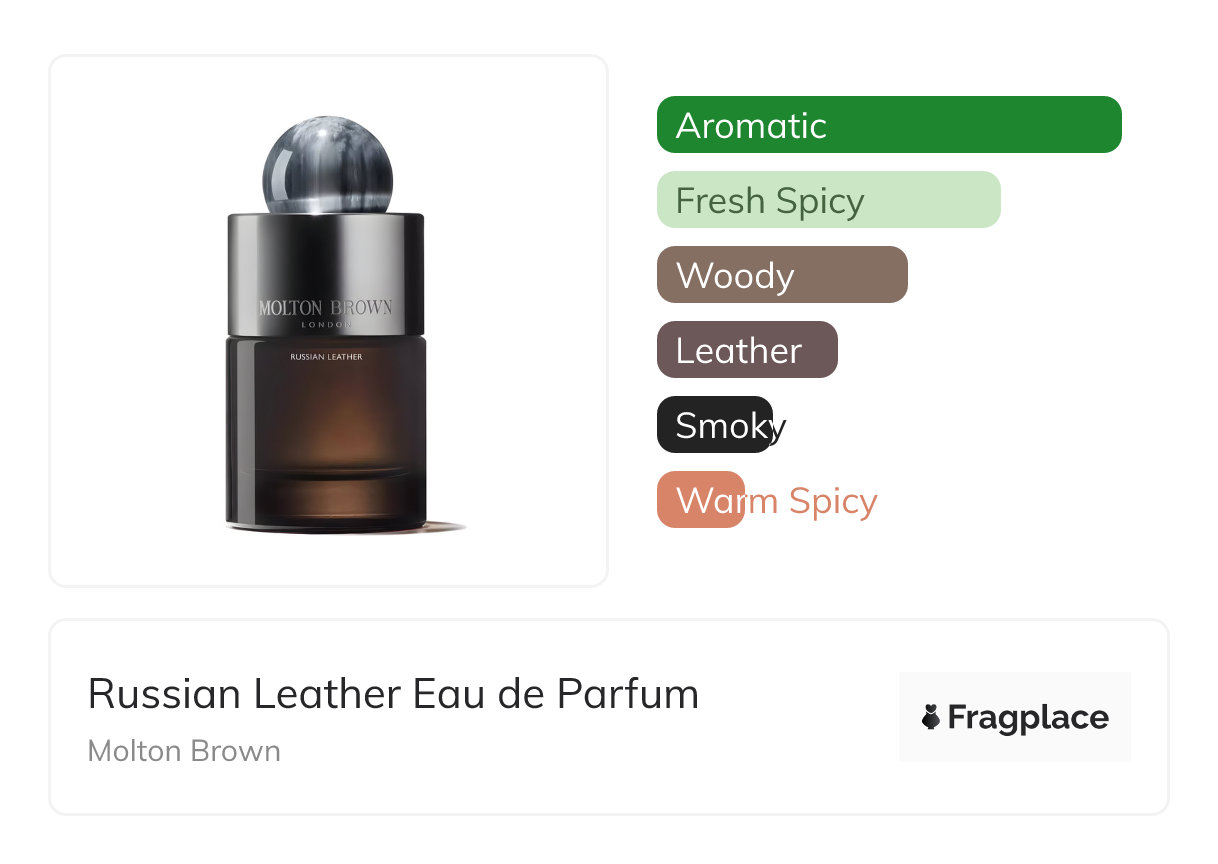The width and height of the screenshot is (1218, 864).
Task: Select the Fresh Spicy accord bar
Action: click(x=829, y=200)
